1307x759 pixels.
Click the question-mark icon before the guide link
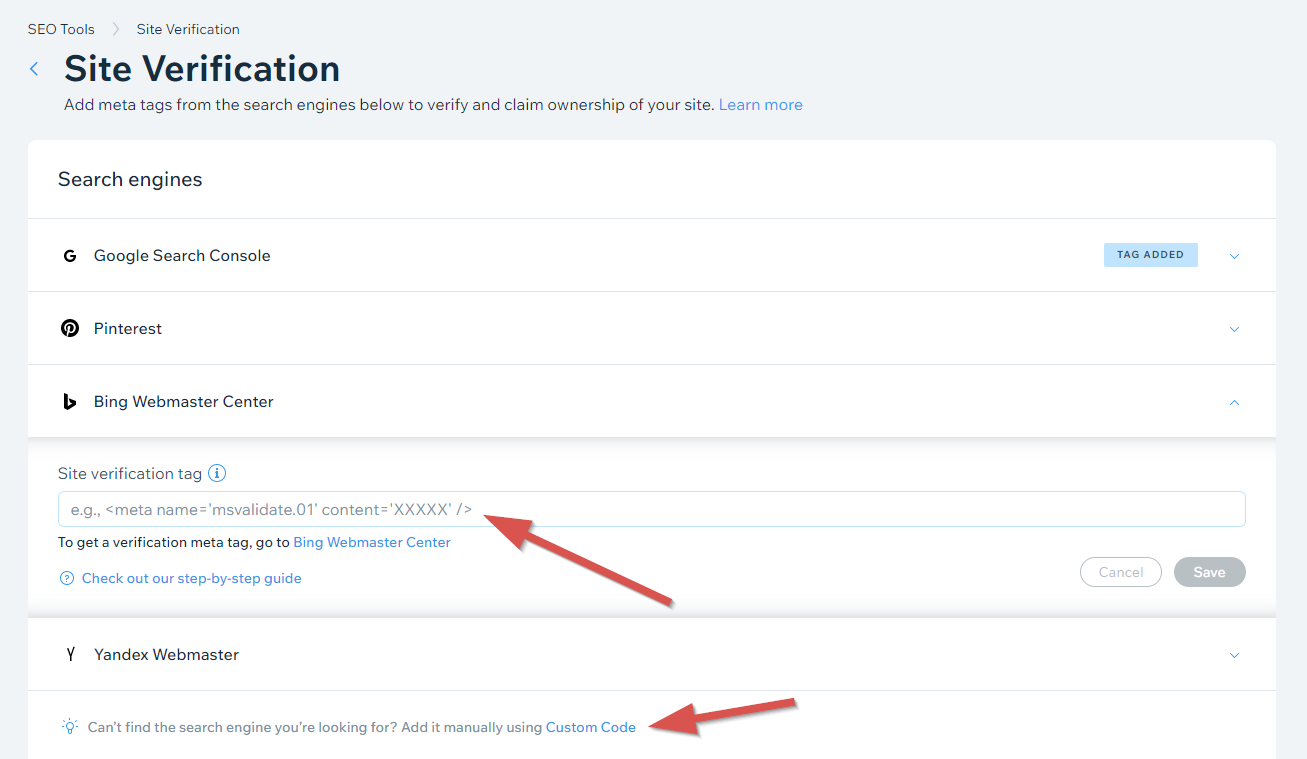66,578
